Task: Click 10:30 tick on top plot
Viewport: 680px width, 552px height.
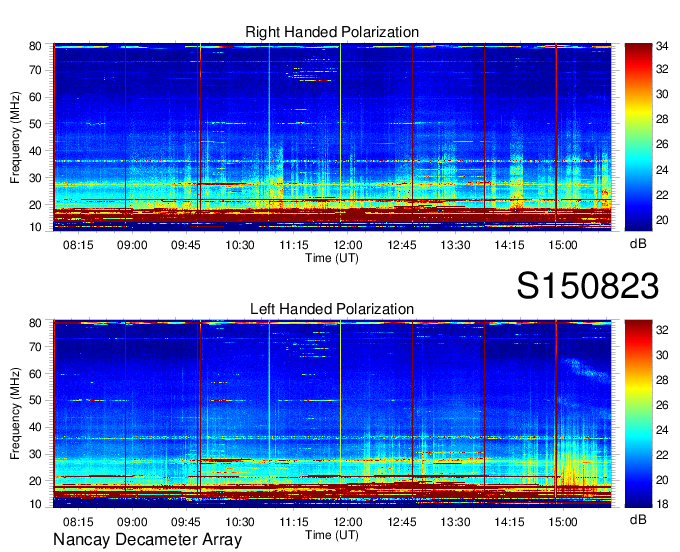Action: pyautogui.click(x=240, y=245)
